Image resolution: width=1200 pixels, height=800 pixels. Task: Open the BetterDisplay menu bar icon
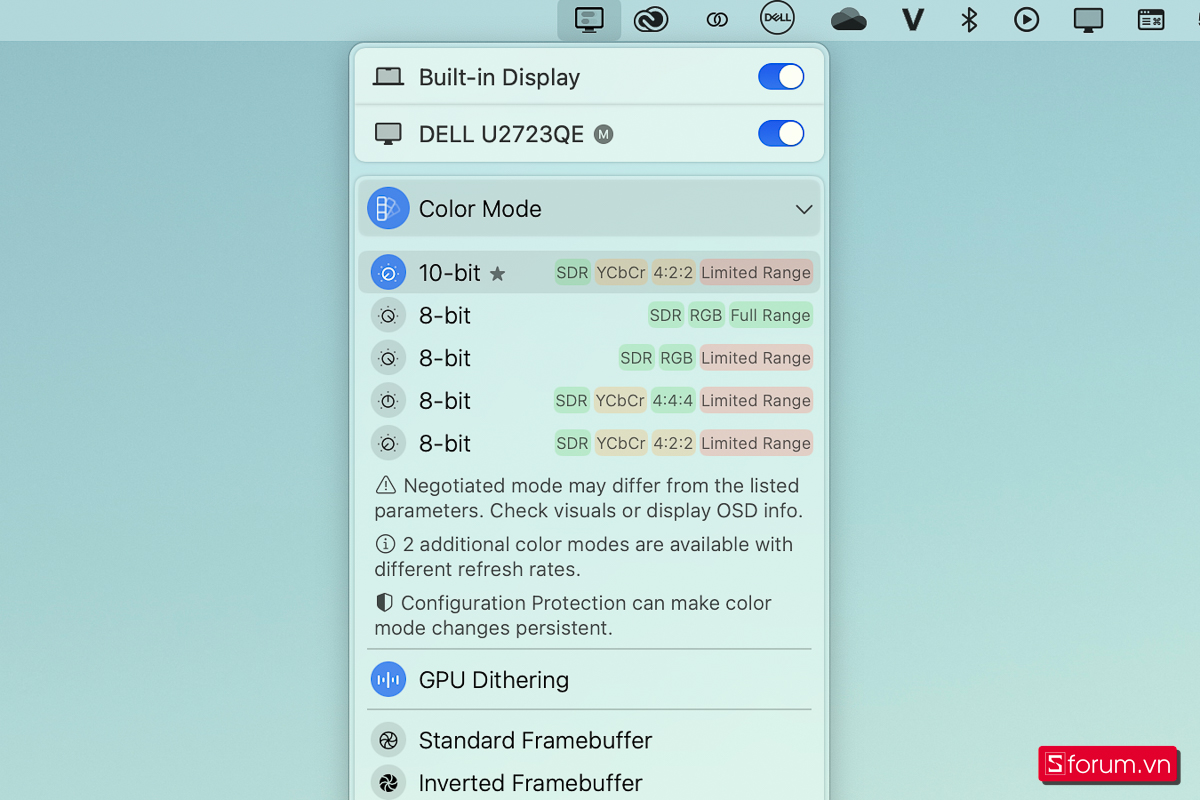pyautogui.click(x=589, y=19)
